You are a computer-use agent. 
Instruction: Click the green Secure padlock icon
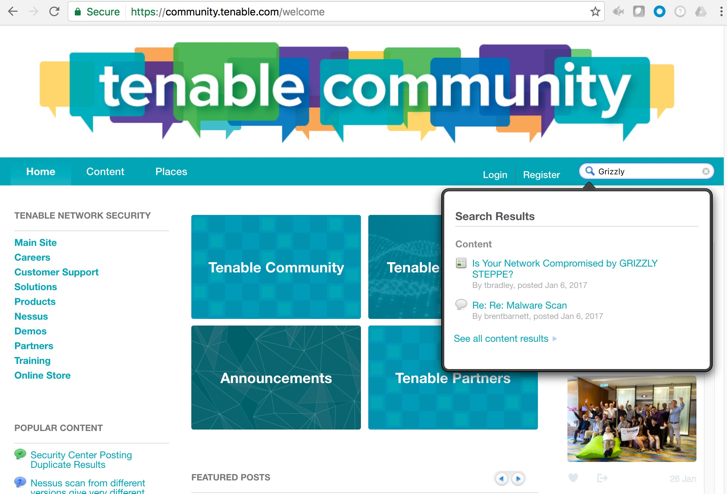(77, 12)
